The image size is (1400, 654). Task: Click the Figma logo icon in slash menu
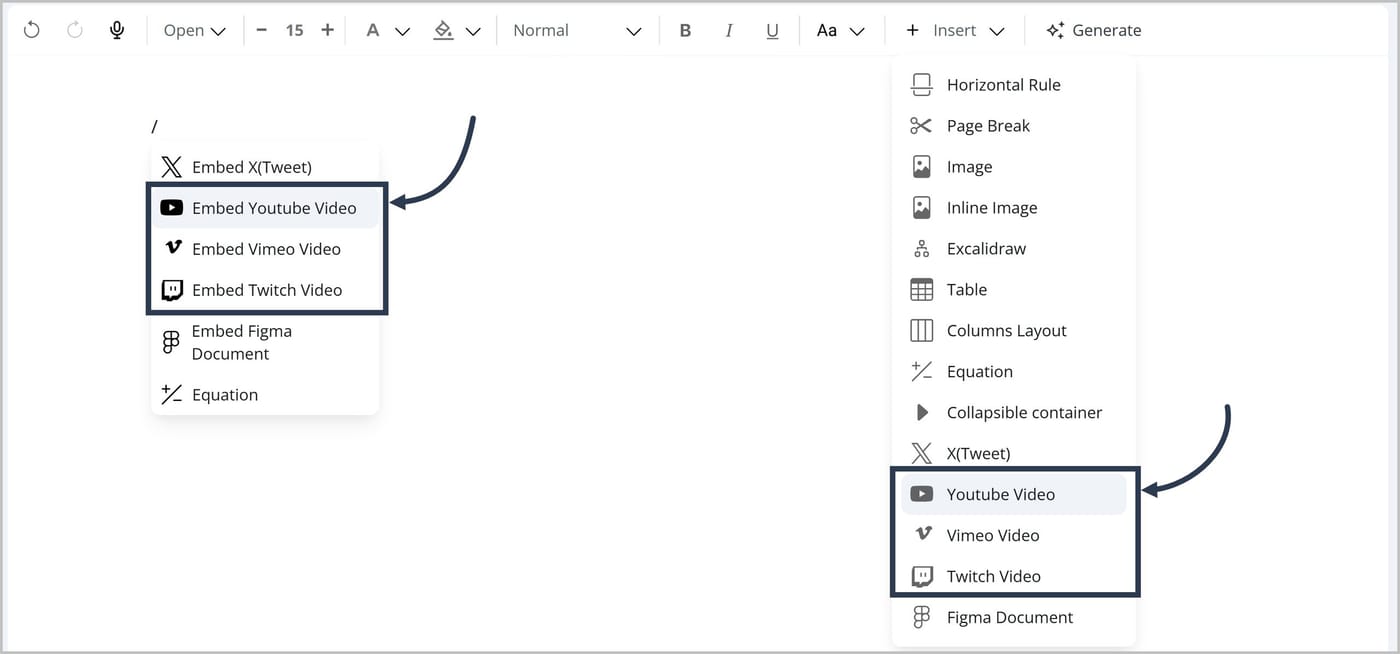(x=171, y=342)
